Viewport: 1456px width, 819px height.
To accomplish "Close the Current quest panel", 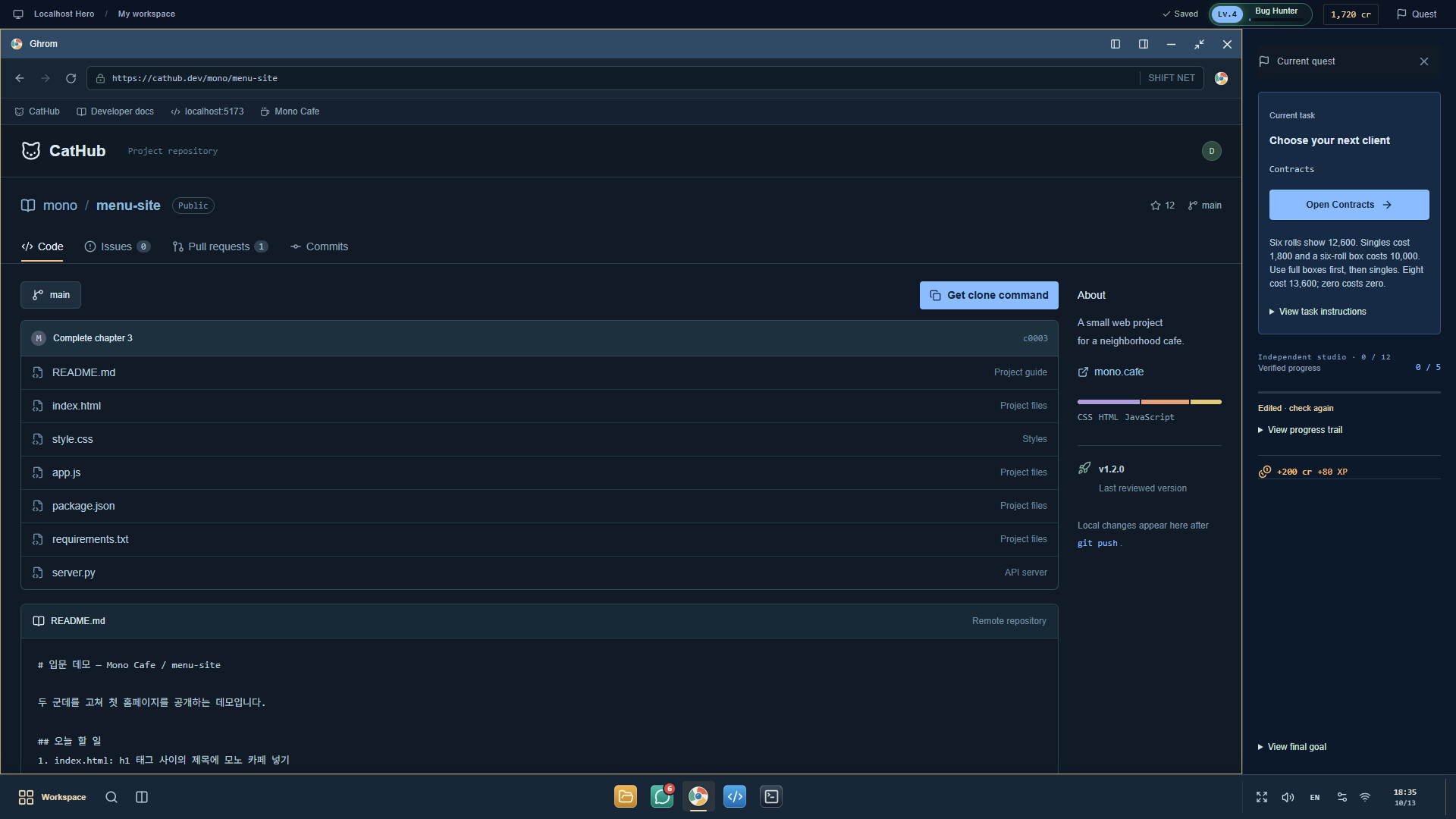I will tap(1424, 61).
